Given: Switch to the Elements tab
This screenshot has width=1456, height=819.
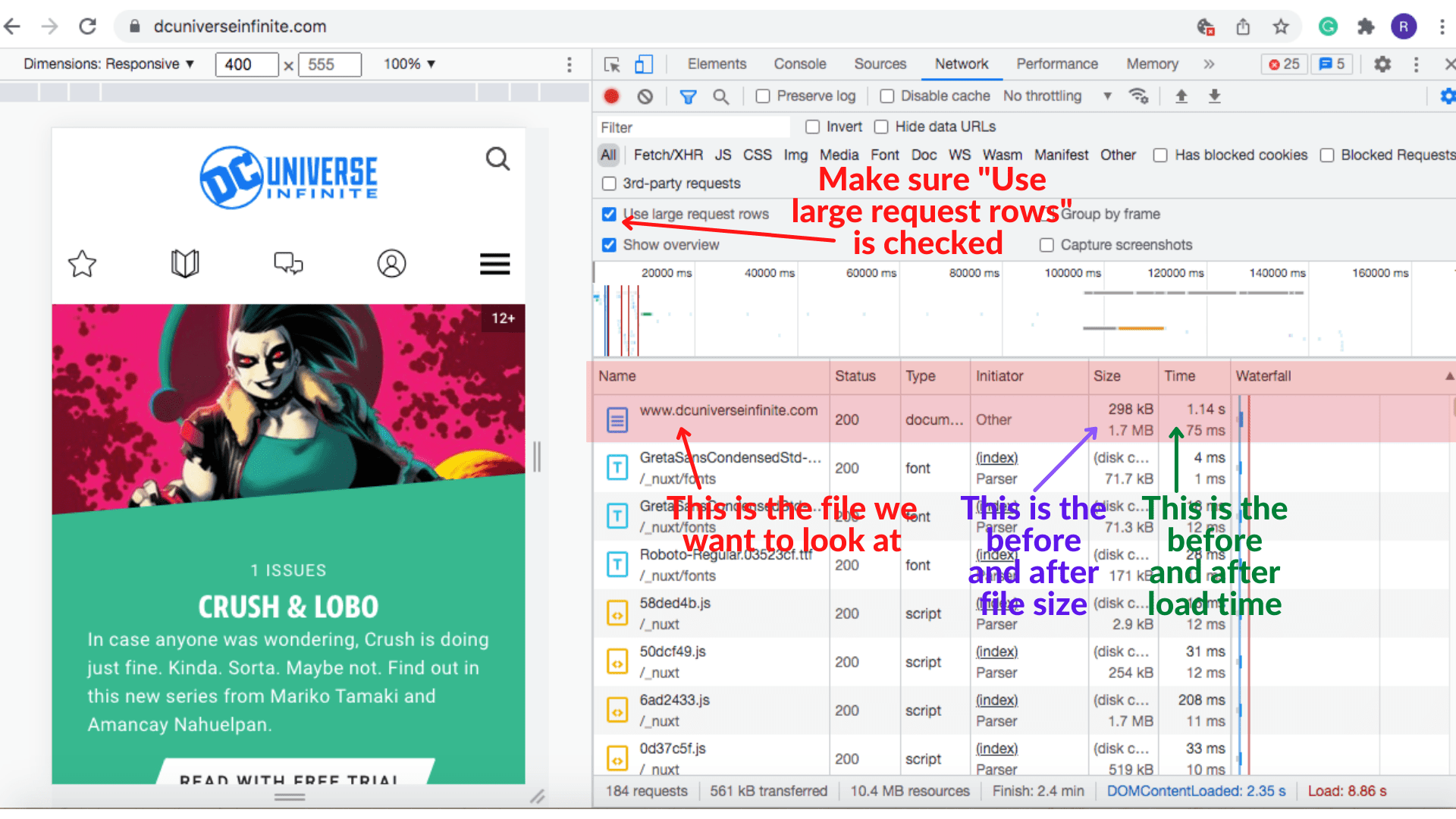Looking at the screenshot, I should pyautogui.click(x=717, y=64).
